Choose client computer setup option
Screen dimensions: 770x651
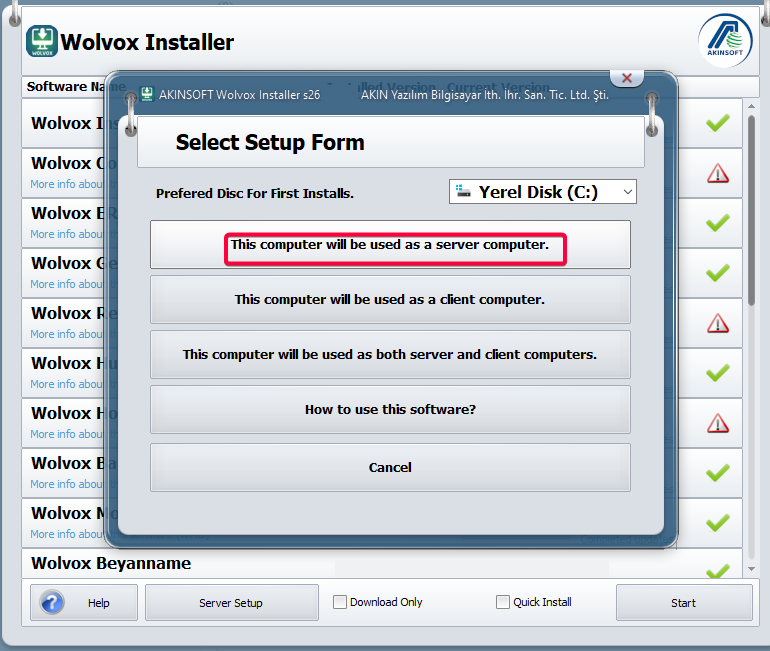point(390,300)
